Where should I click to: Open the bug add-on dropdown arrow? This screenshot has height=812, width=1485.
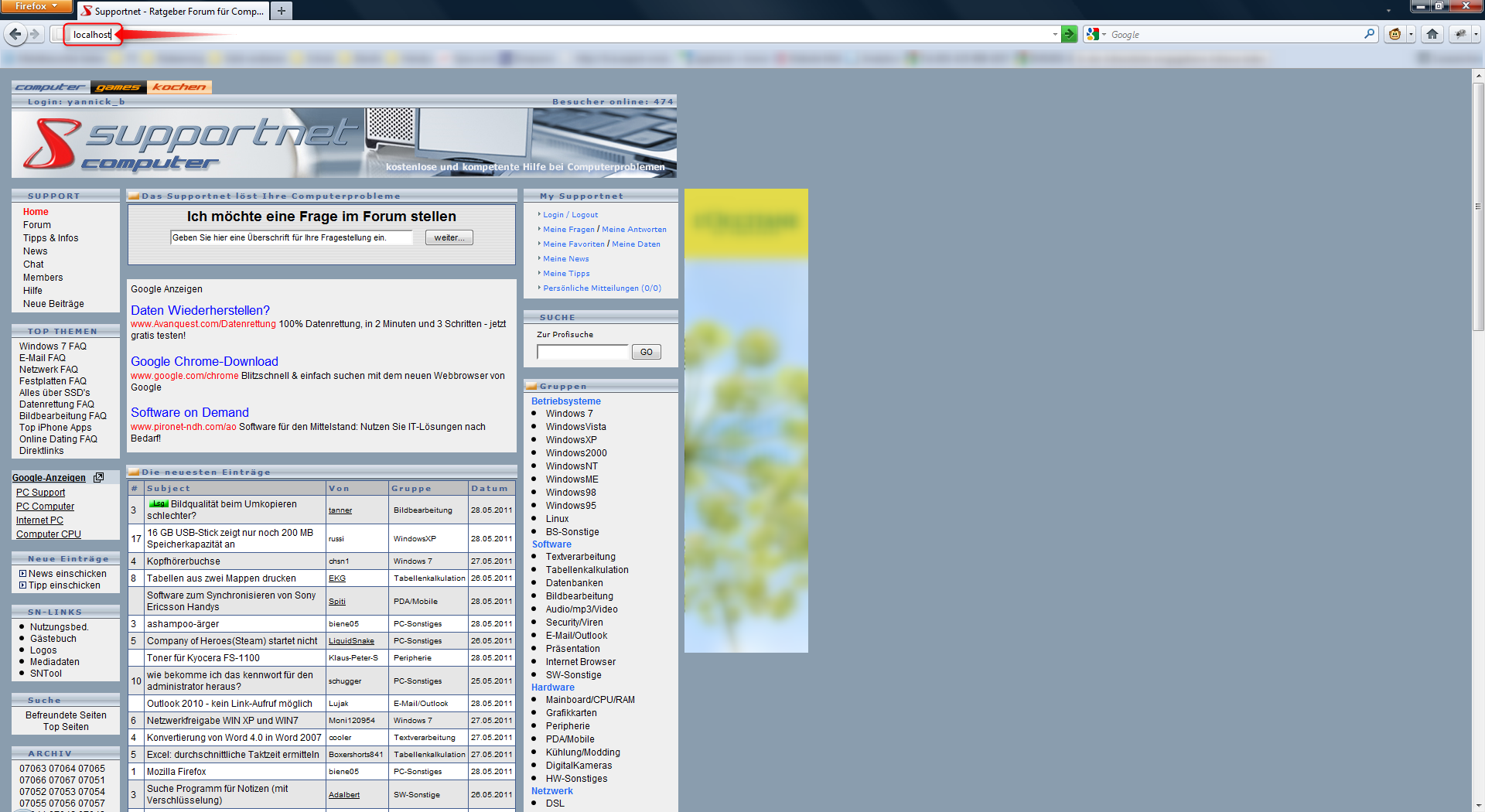point(1476,34)
